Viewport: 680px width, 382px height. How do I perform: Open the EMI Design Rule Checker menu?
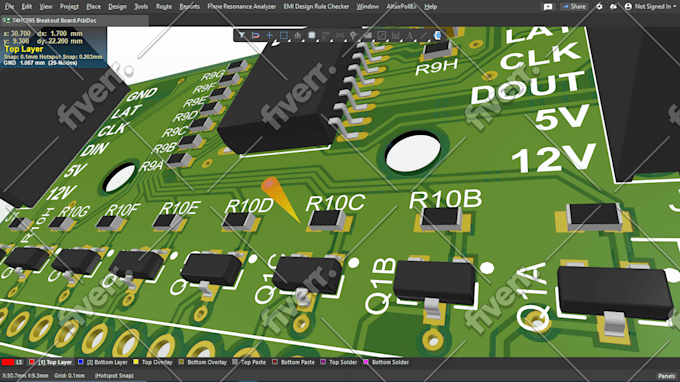click(316, 7)
